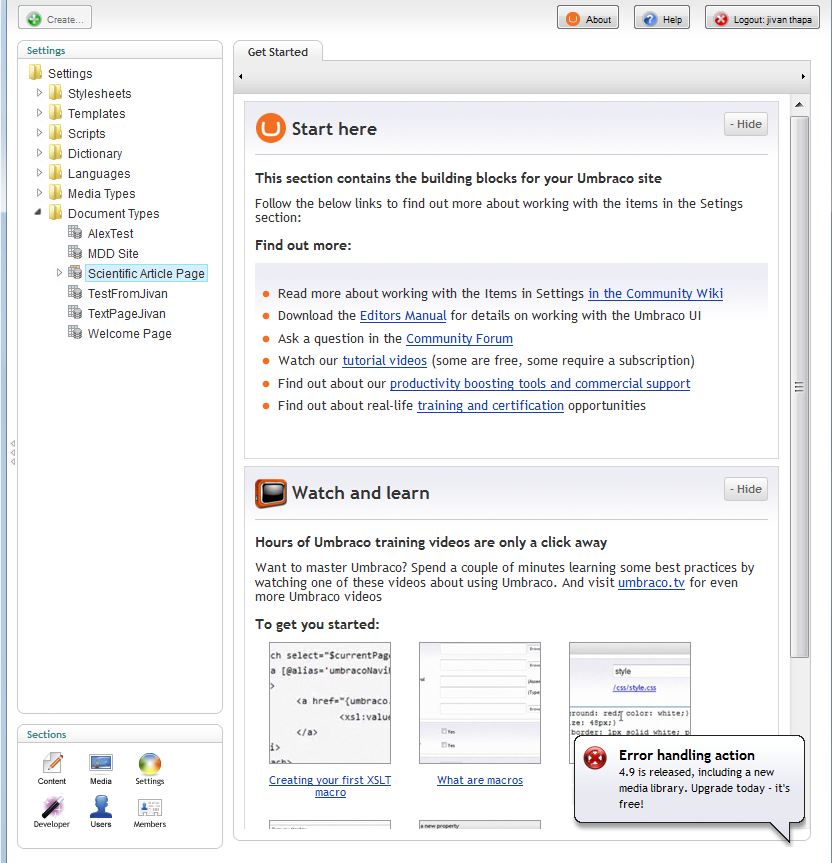Click the tab strip right arrow
The image size is (832, 863).
pyautogui.click(x=803, y=77)
